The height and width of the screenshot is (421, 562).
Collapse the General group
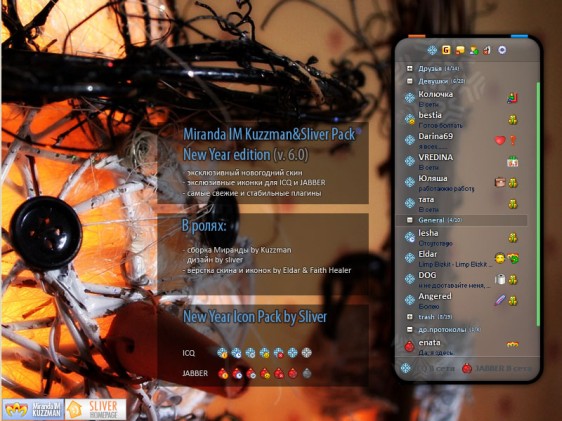tap(409, 220)
